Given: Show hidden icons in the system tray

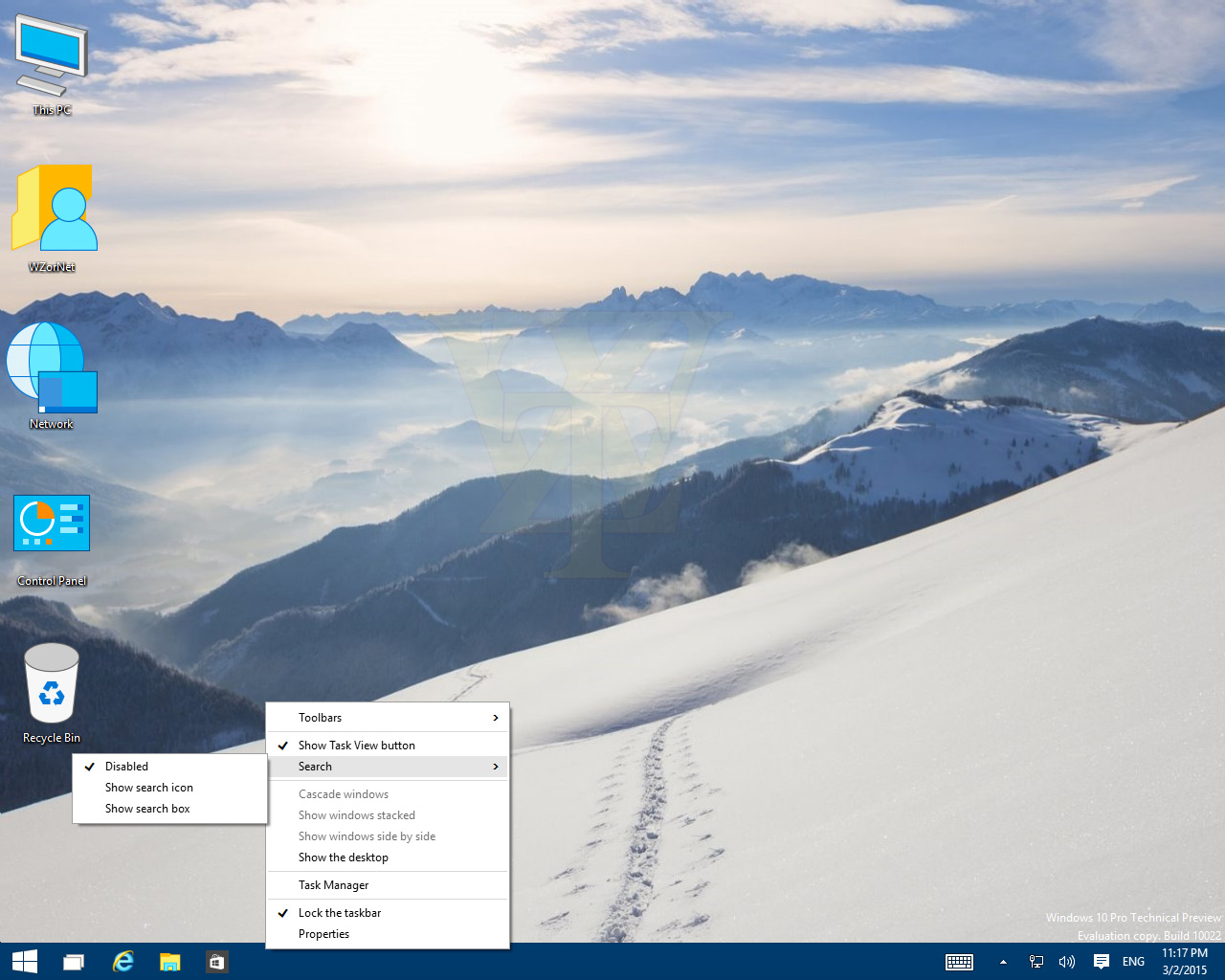Looking at the screenshot, I should (x=1003, y=962).
